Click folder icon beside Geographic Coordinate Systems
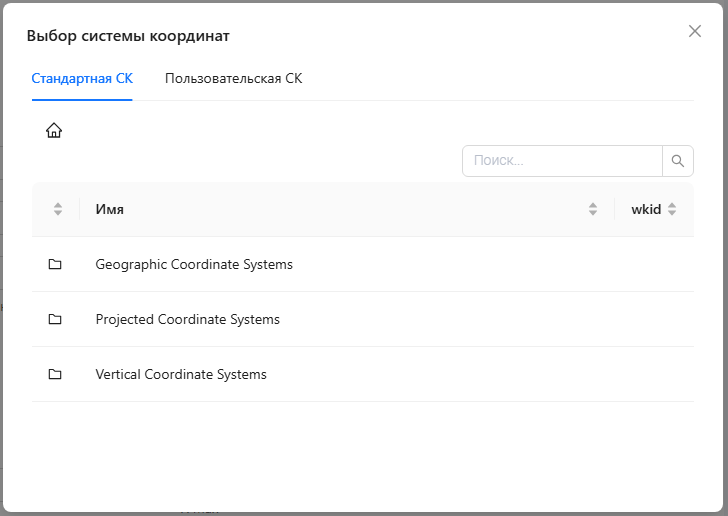 click(x=55, y=264)
